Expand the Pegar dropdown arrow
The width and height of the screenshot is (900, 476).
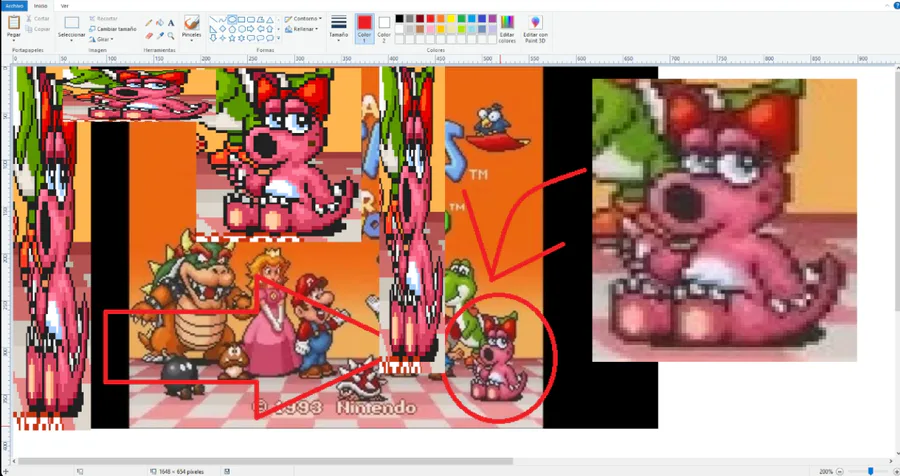point(14,40)
